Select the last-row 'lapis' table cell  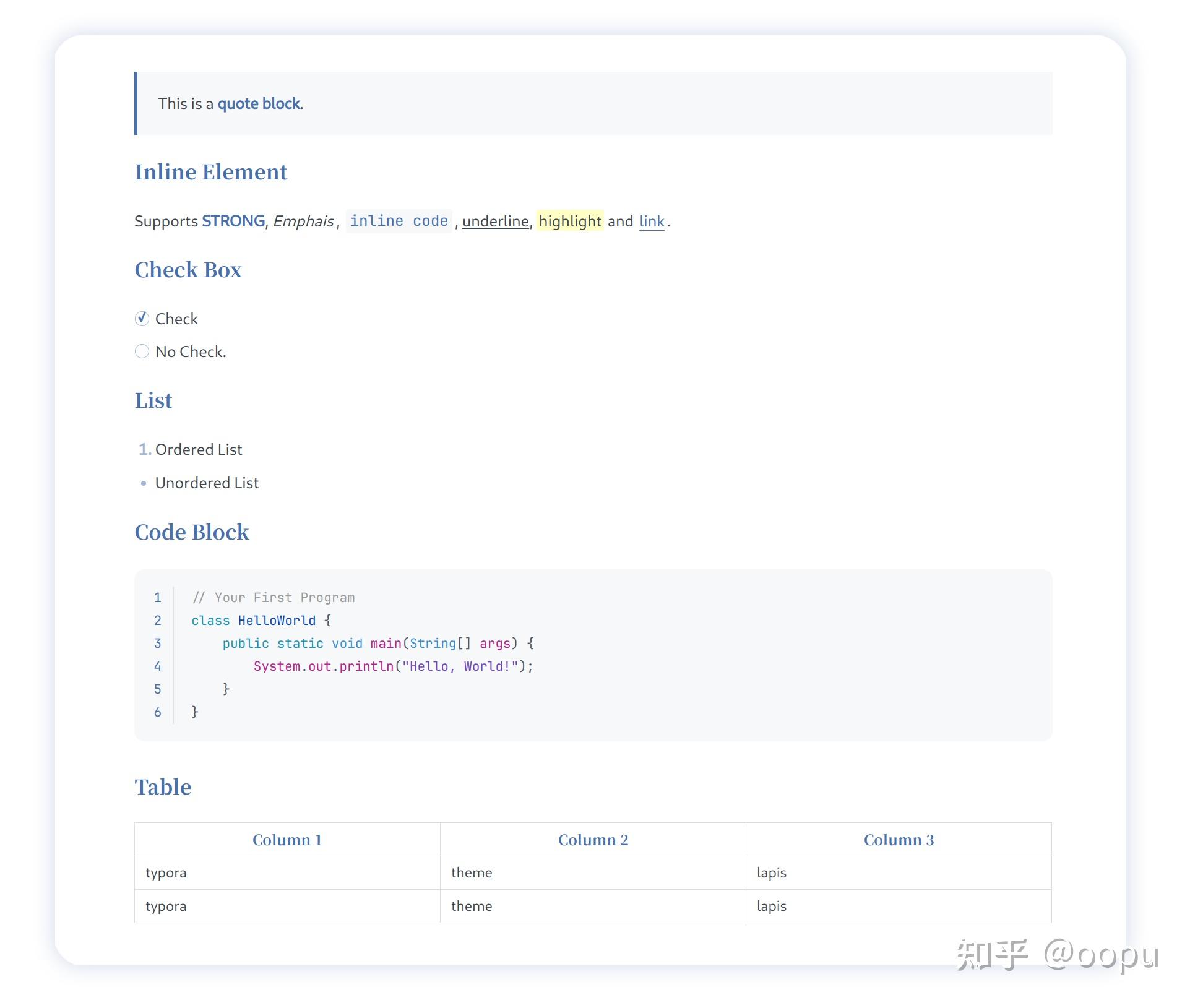[772, 906]
